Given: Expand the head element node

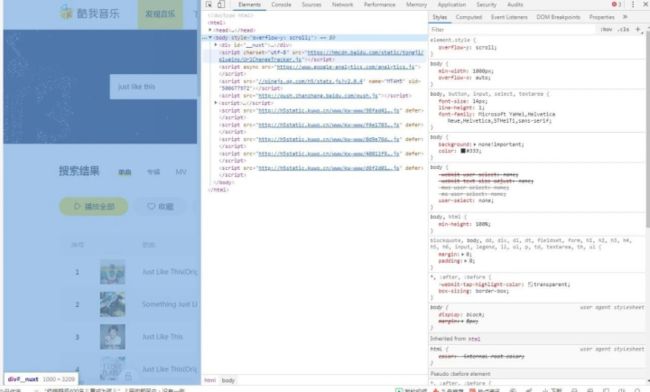Looking at the screenshot, I should pyautogui.click(x=210, y=30).
